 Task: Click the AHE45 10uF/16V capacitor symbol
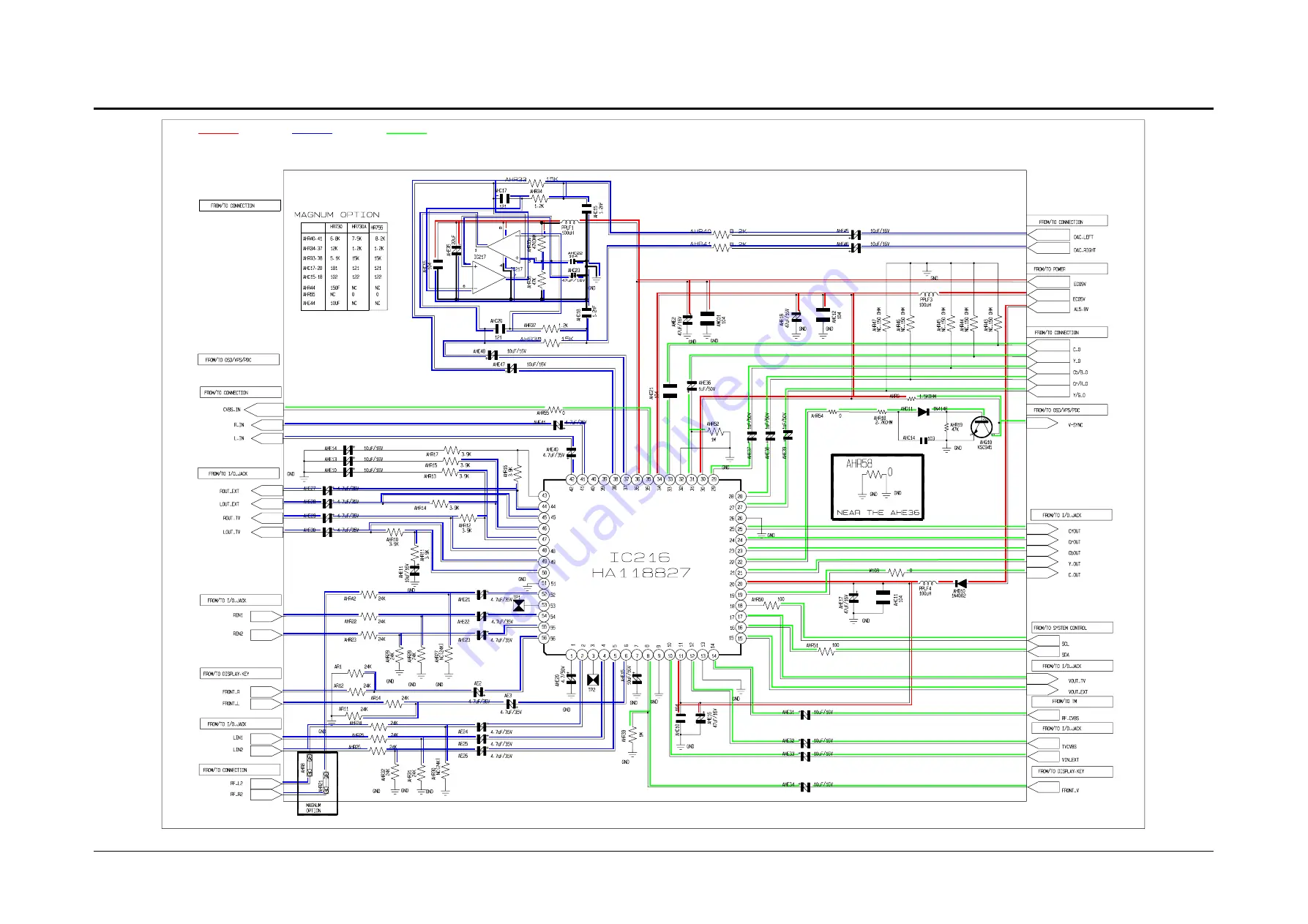pos(856,234)
